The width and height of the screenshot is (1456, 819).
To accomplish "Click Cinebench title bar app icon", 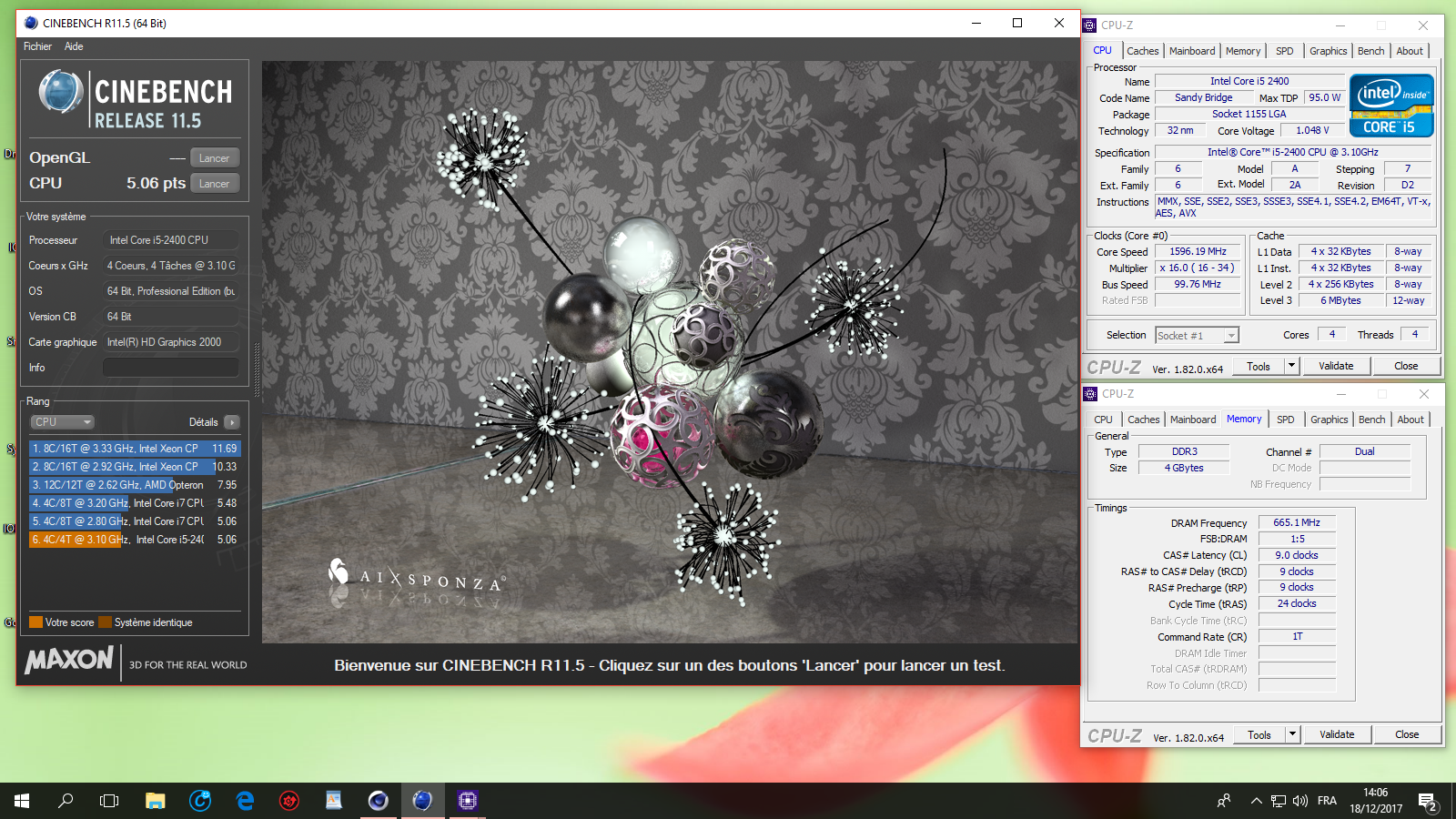I will (x=31, y=23).
